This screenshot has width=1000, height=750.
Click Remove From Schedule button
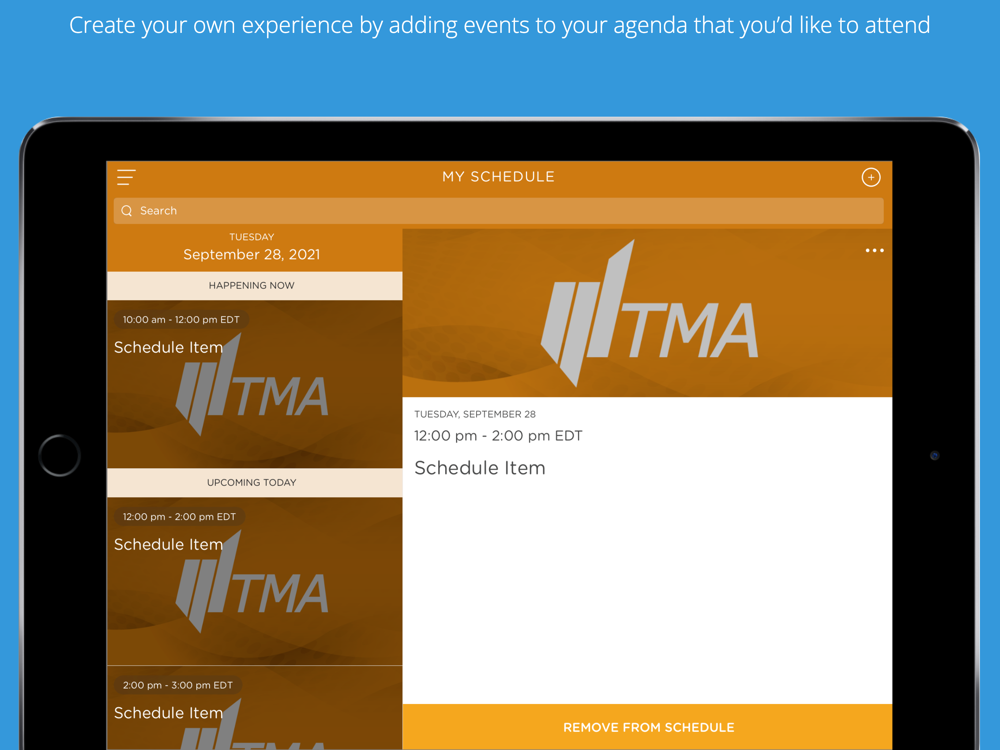pyautogui.click(x=647, y=727)
